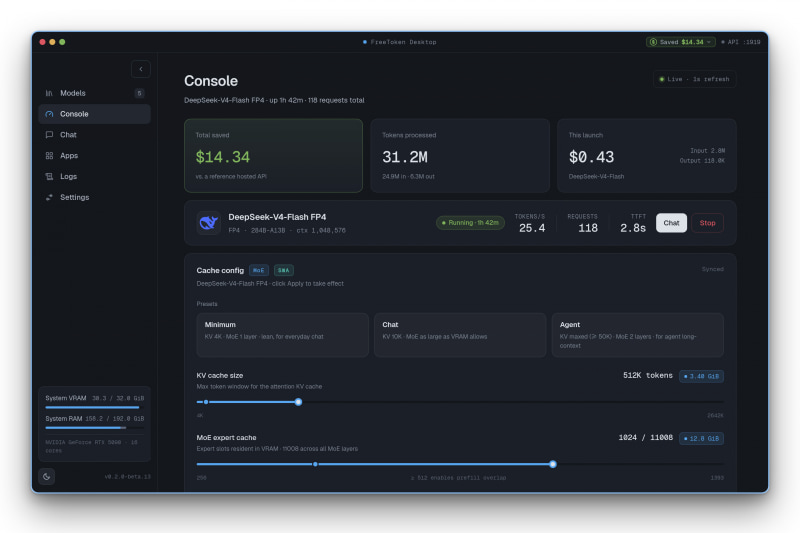Open the Settings section
The width and height of the screenshot is (800, 533).
[94, 197]
